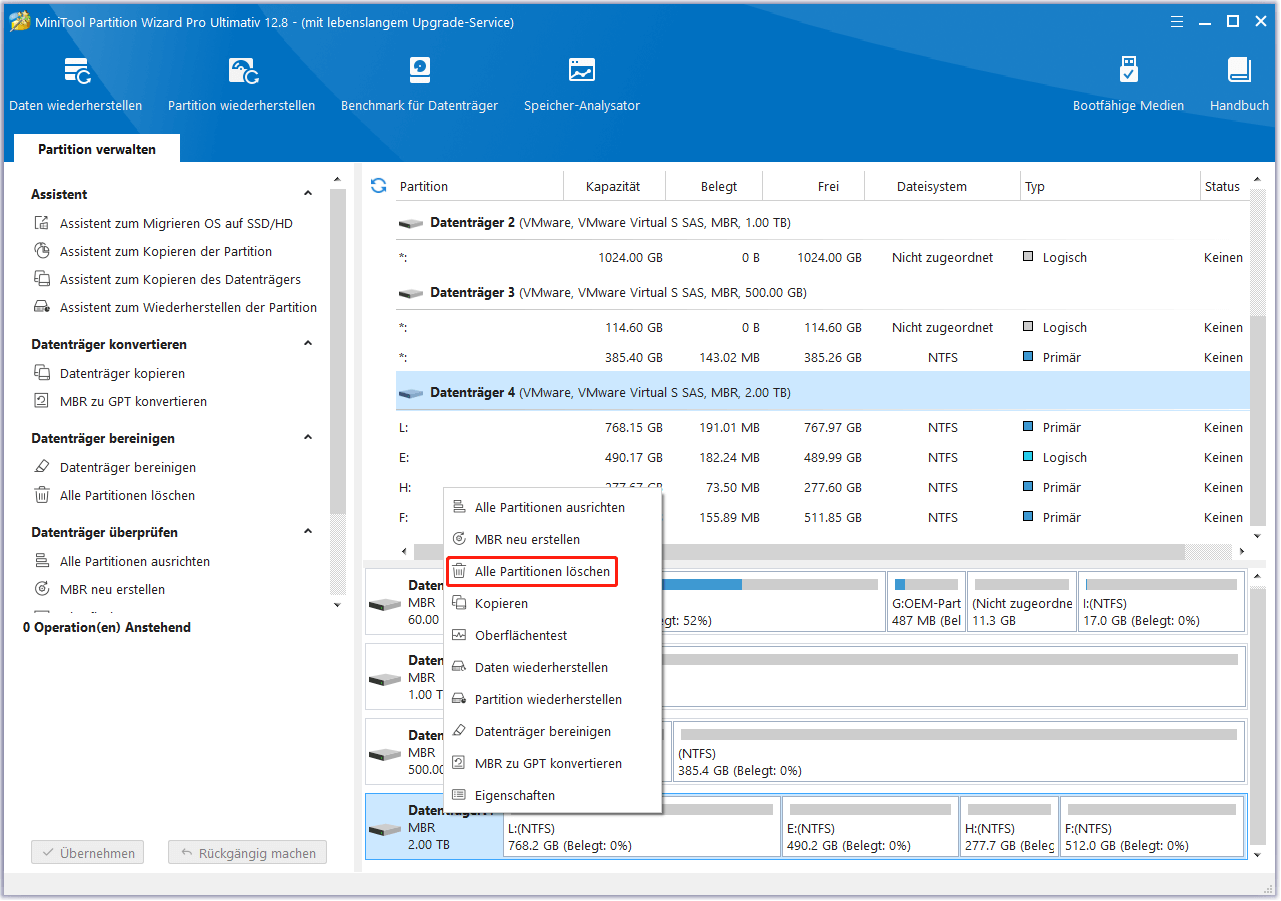Screen dimensions: 1281x901
Task: Select Daten wiederherstellen in context menu
Action: [x=552, y=668]
